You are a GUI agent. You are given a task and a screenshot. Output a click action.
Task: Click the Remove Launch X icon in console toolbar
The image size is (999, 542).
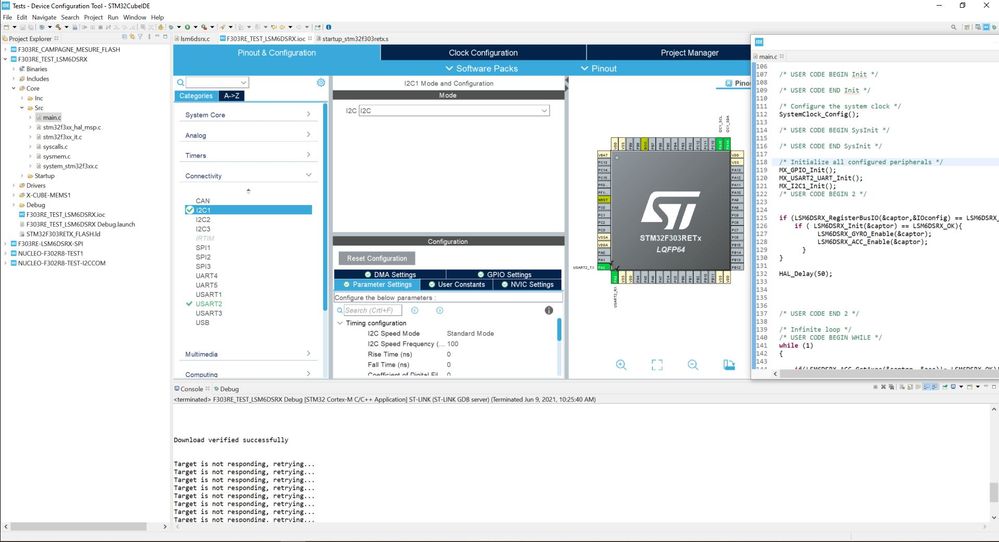point(884,387)
